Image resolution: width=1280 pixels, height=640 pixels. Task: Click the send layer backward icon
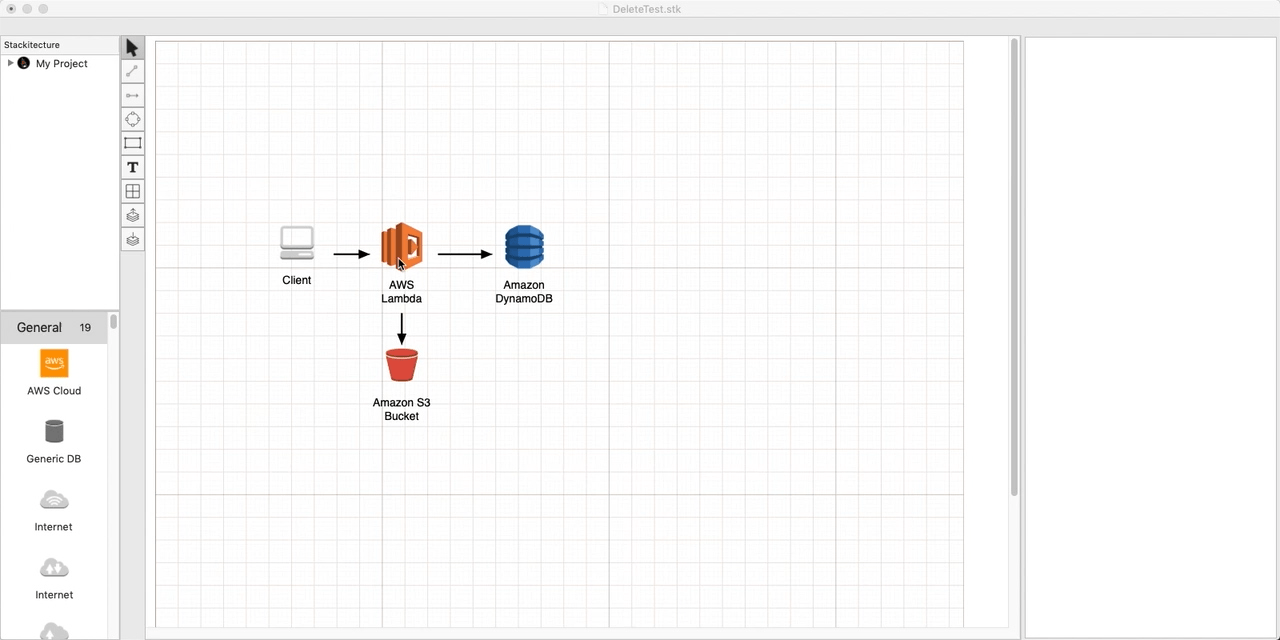132,239
